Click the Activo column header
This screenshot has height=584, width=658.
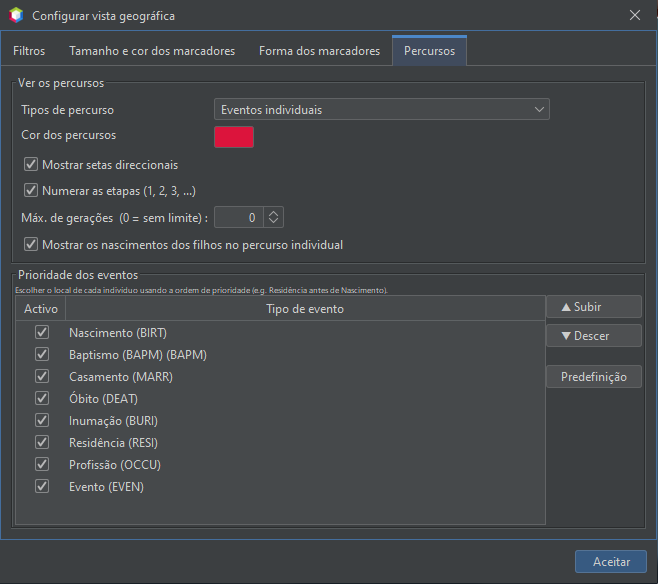tap(41, 308)
